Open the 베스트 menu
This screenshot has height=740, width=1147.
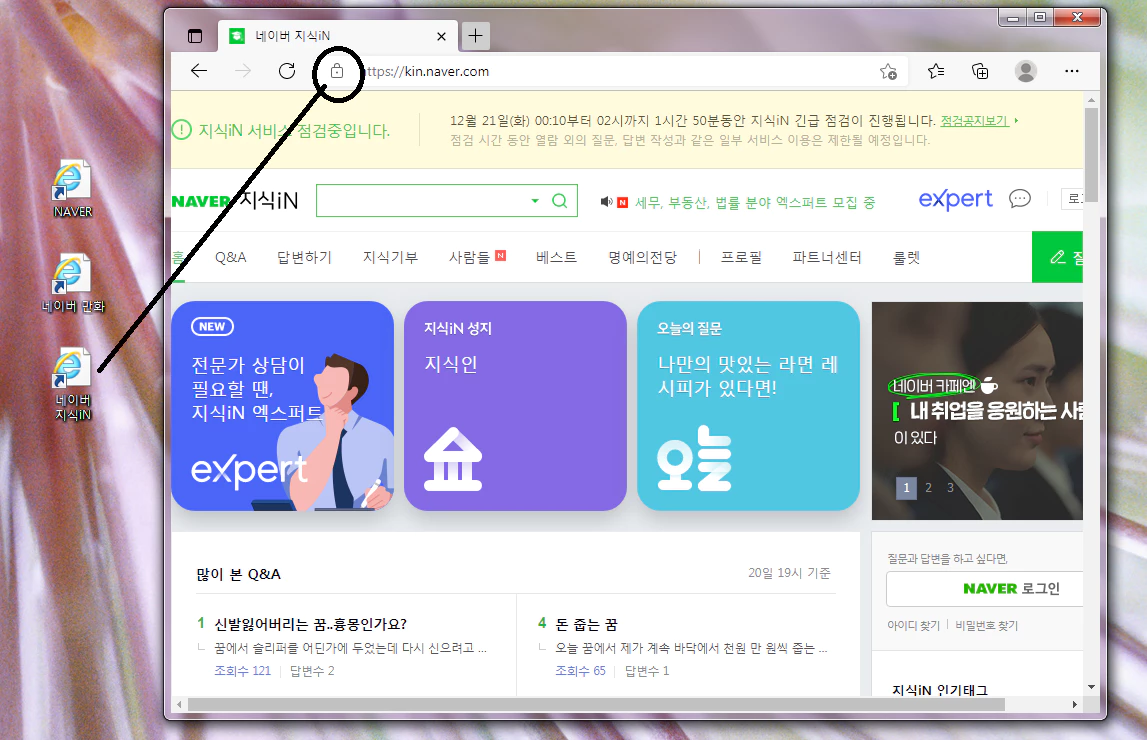pyautogui.click(x=556, y=257)
